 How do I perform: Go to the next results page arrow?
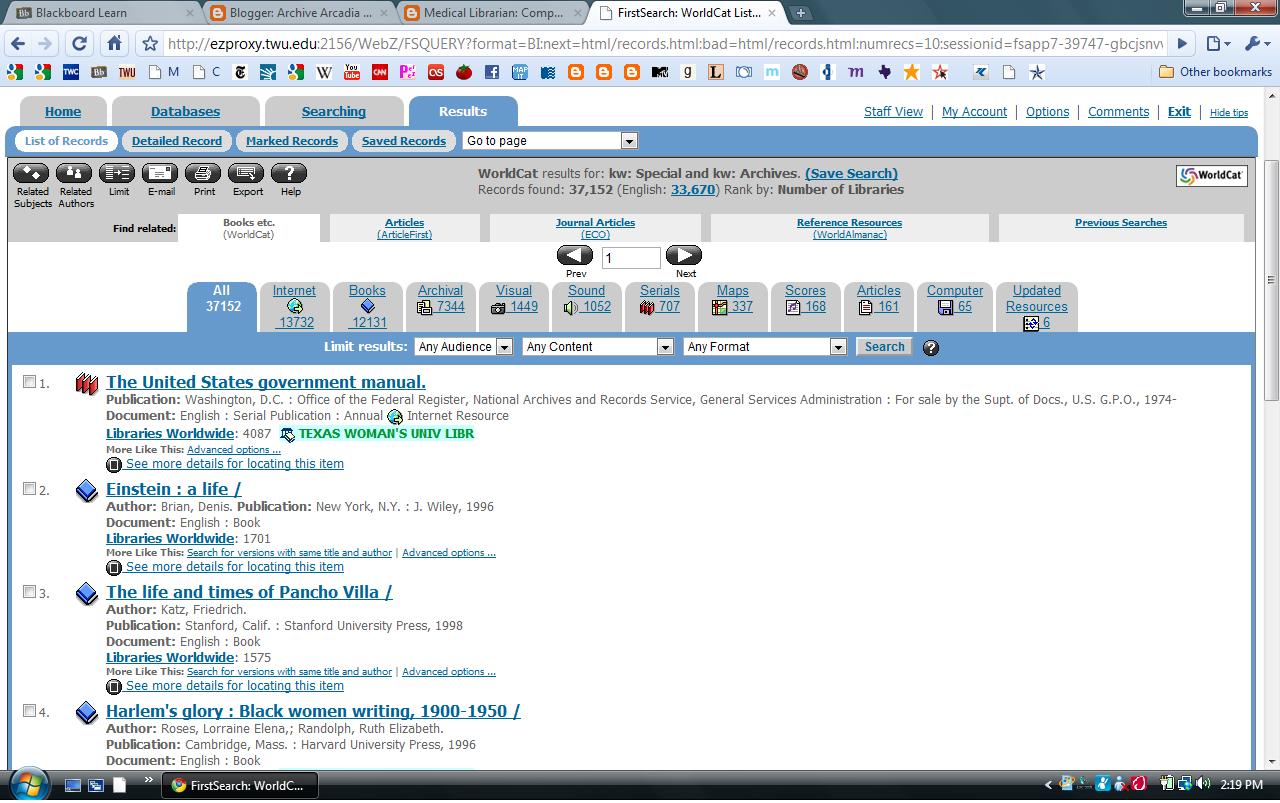[x=684, y=256]
